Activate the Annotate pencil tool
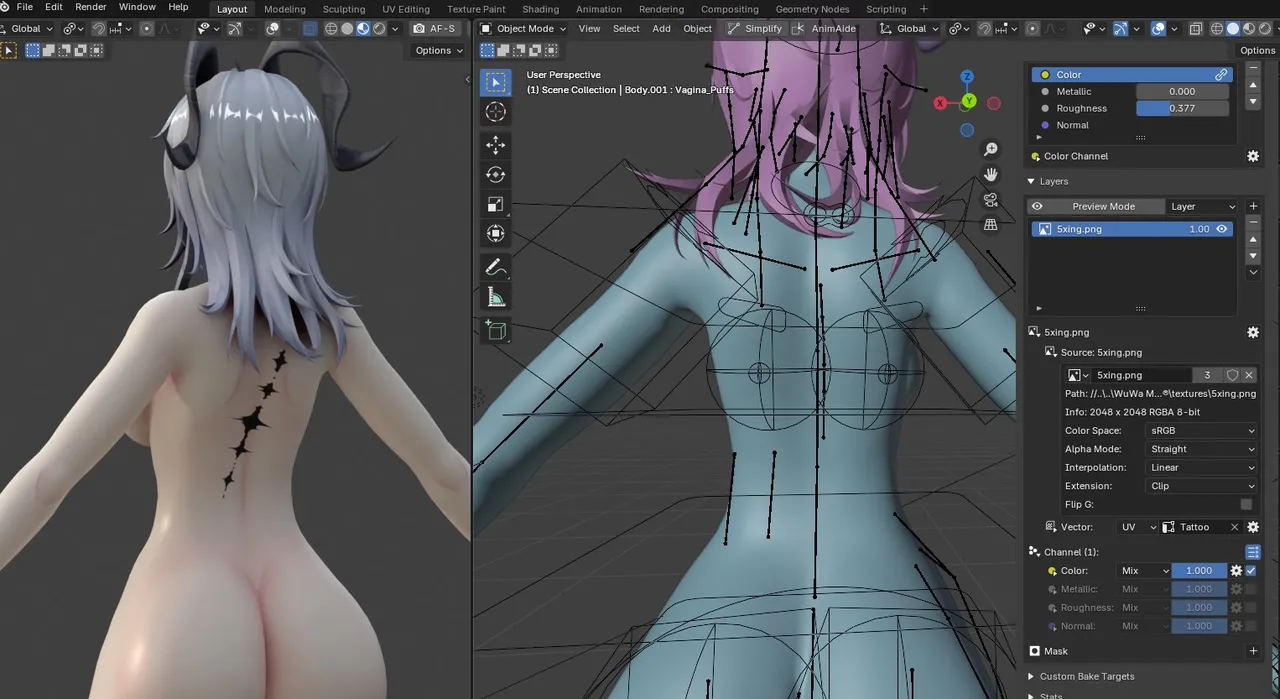Viewport: 1280px width, 699px height. (x=496, y=268)
